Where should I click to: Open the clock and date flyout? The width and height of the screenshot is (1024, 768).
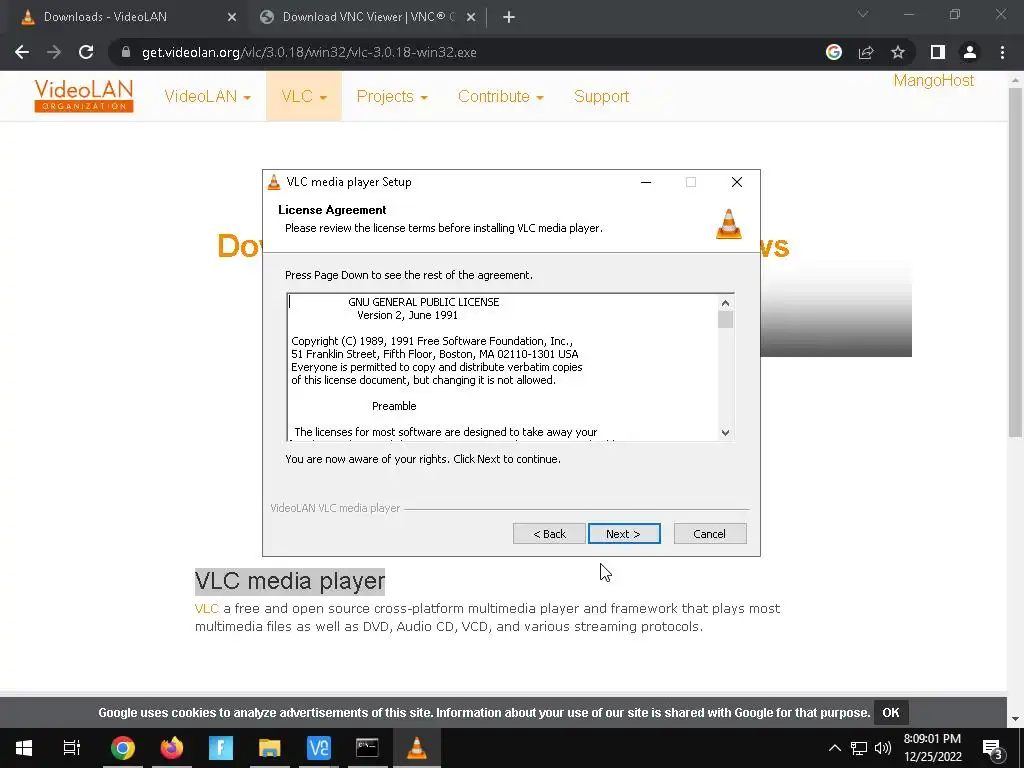coord(933,748)
